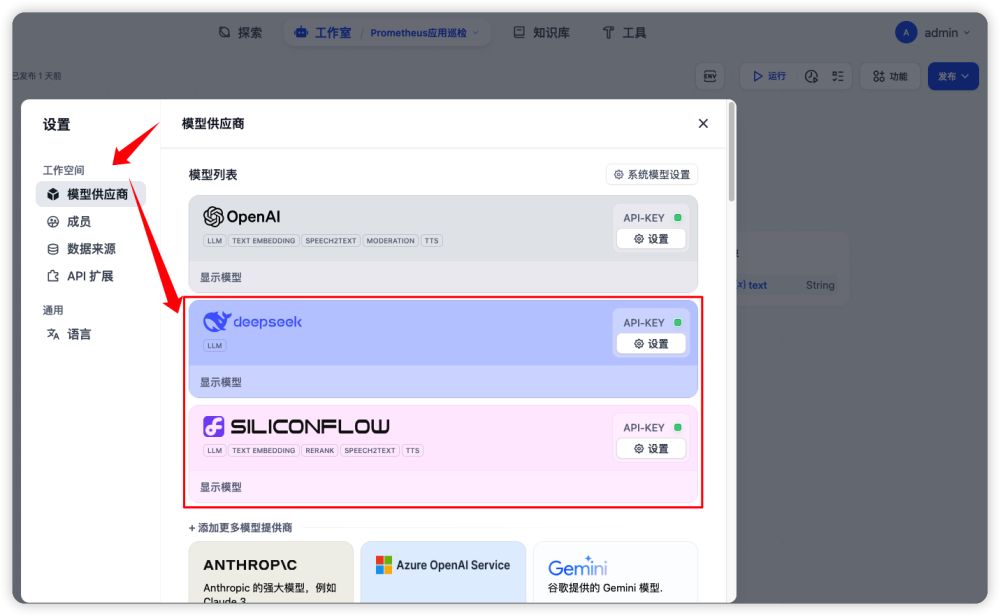Viewport: 1000px width, 616px height.
Task: Open 设置 for the DeepSeek provider
Action: 651,344
